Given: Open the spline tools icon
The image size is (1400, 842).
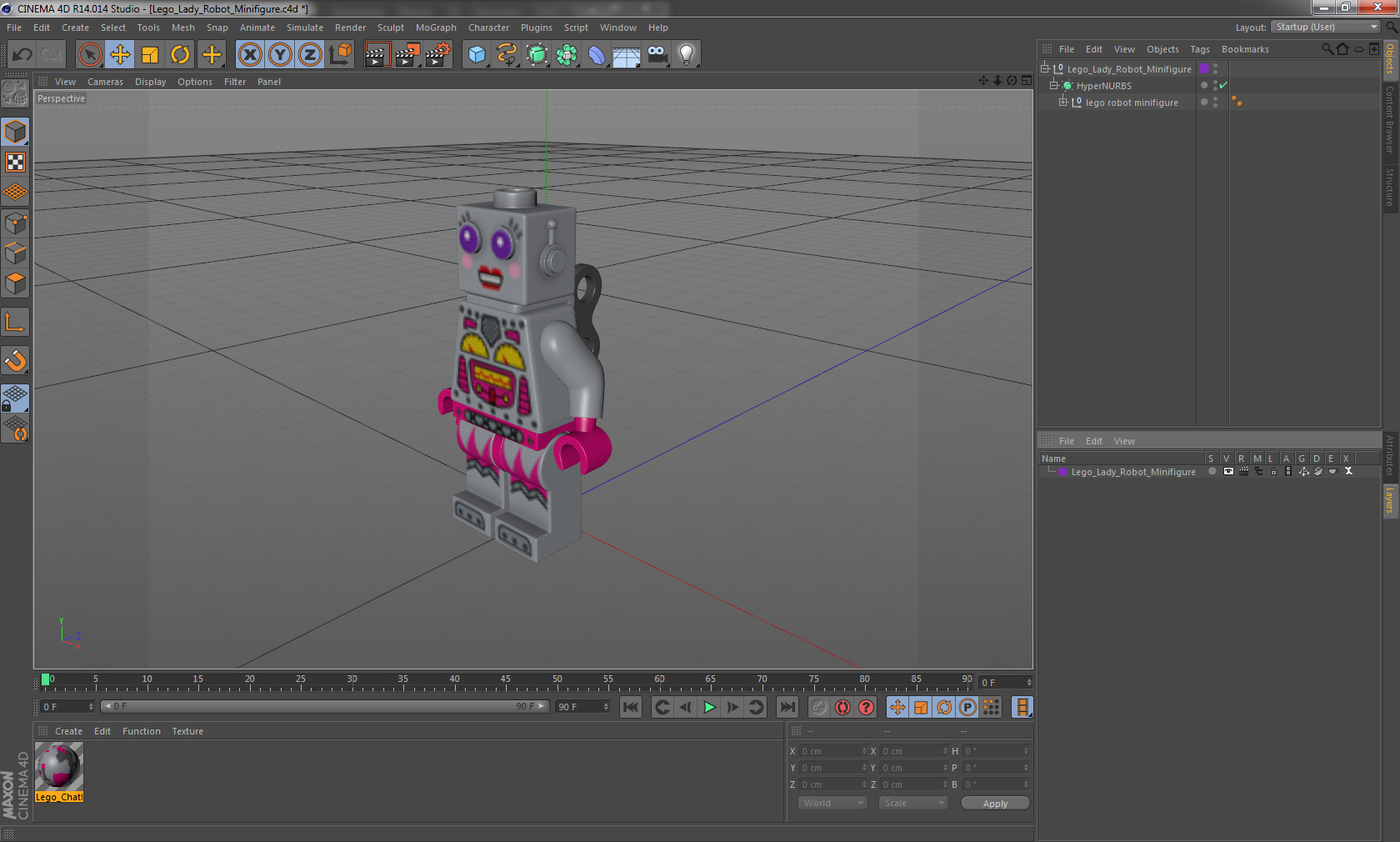Looking at the screenshot, I should click(507, 55).
